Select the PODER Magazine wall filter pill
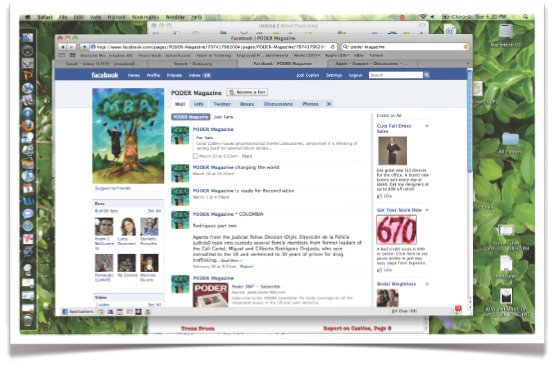This screenshot has width=555, height=366. click(x=191, y=117)
